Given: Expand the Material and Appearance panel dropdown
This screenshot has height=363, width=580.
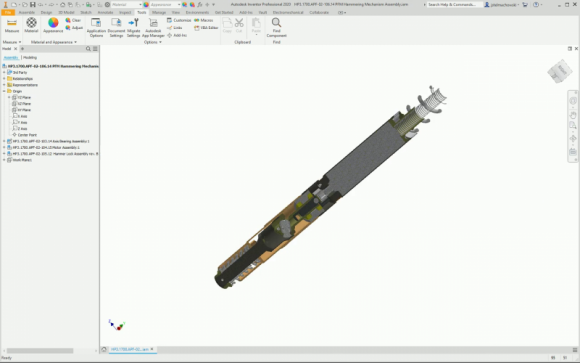Looking at the screenshot, I should point(75,42).
